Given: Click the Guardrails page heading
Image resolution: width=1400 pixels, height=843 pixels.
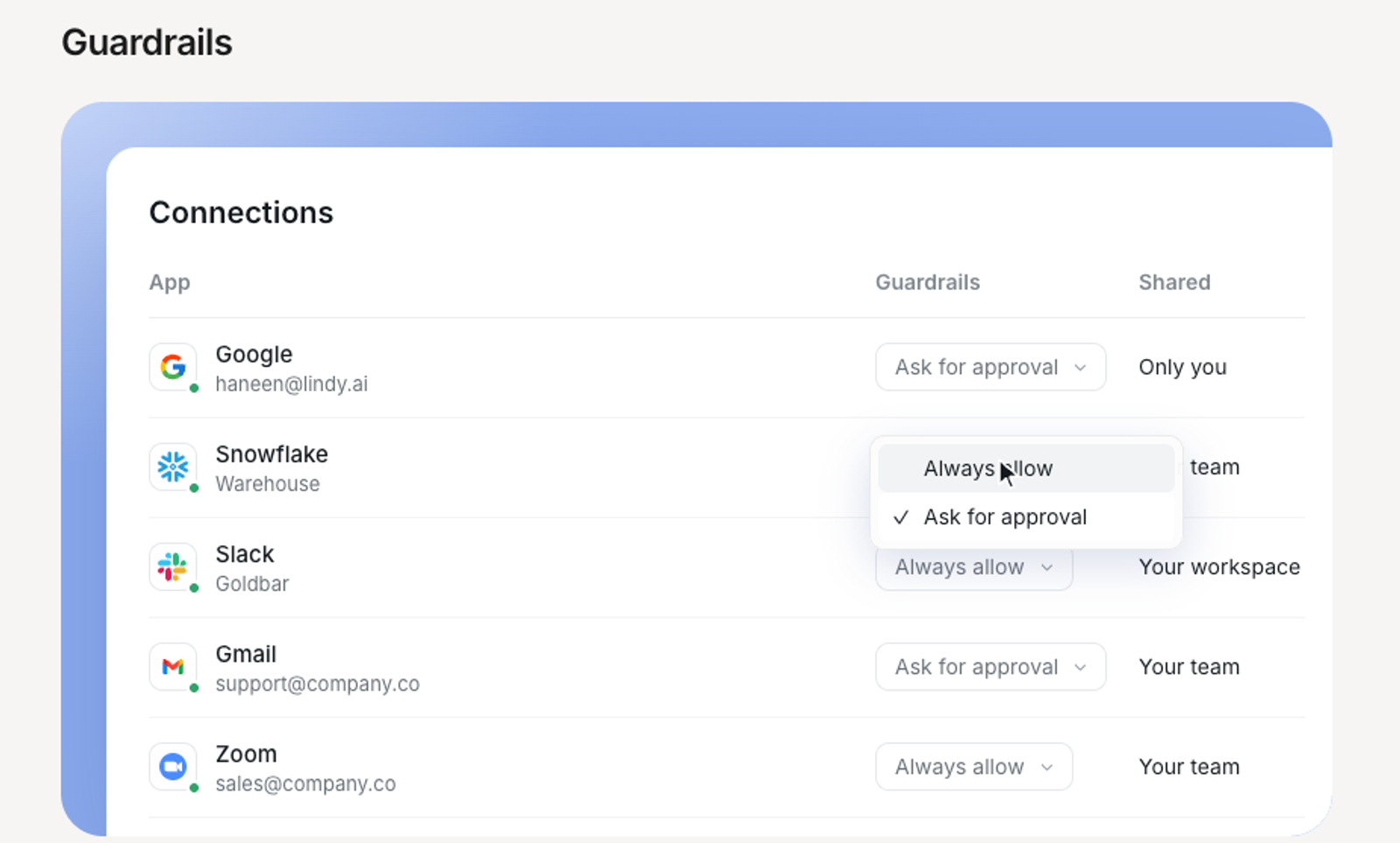Looking at the screenshot, I should [x=147, y=42].
